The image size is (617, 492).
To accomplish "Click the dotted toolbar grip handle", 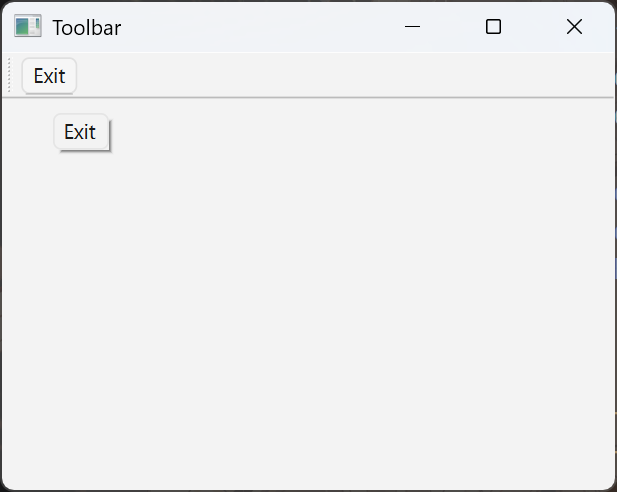I will pos(10,76).
